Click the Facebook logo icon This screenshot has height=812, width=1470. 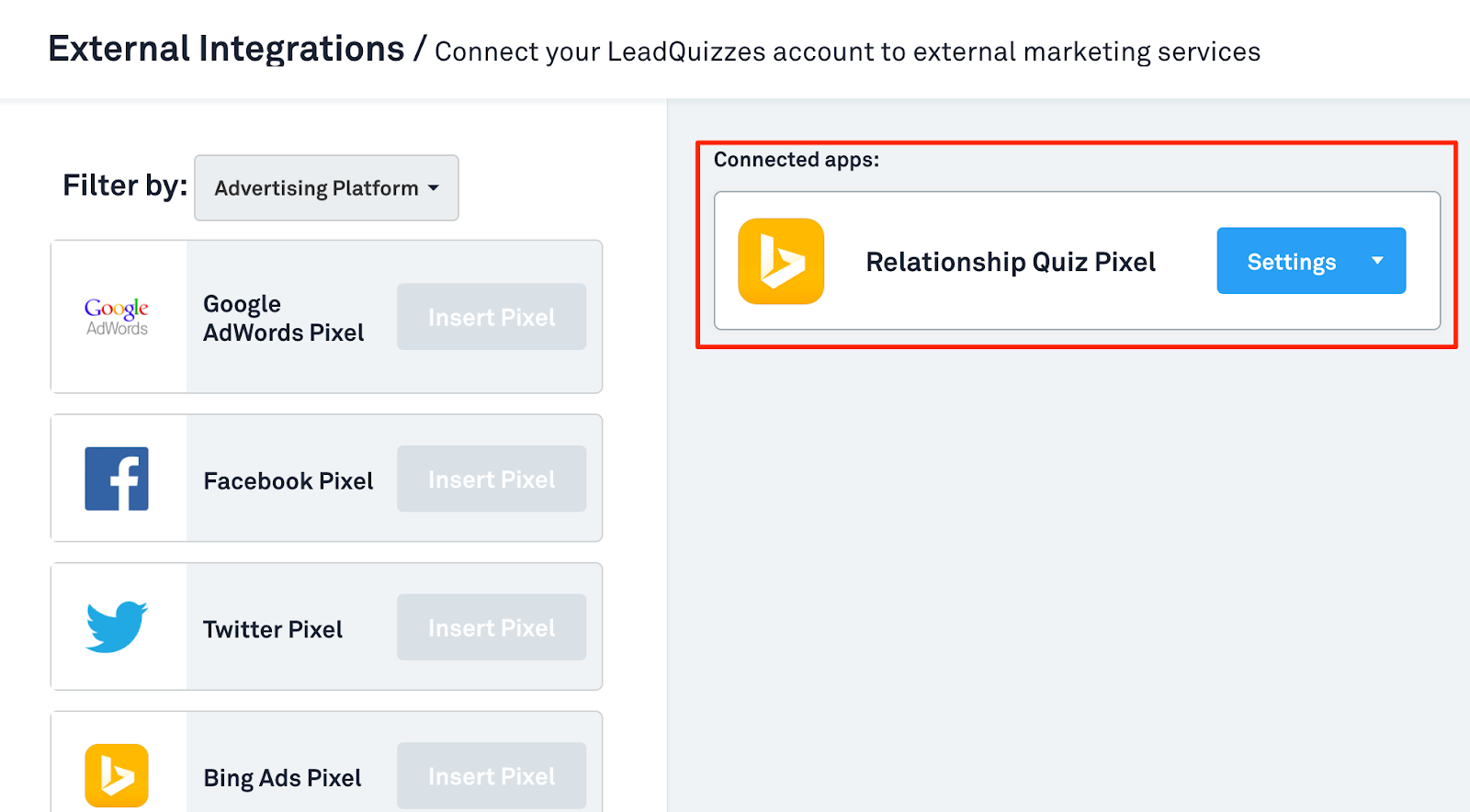click(x=117, y=479)
